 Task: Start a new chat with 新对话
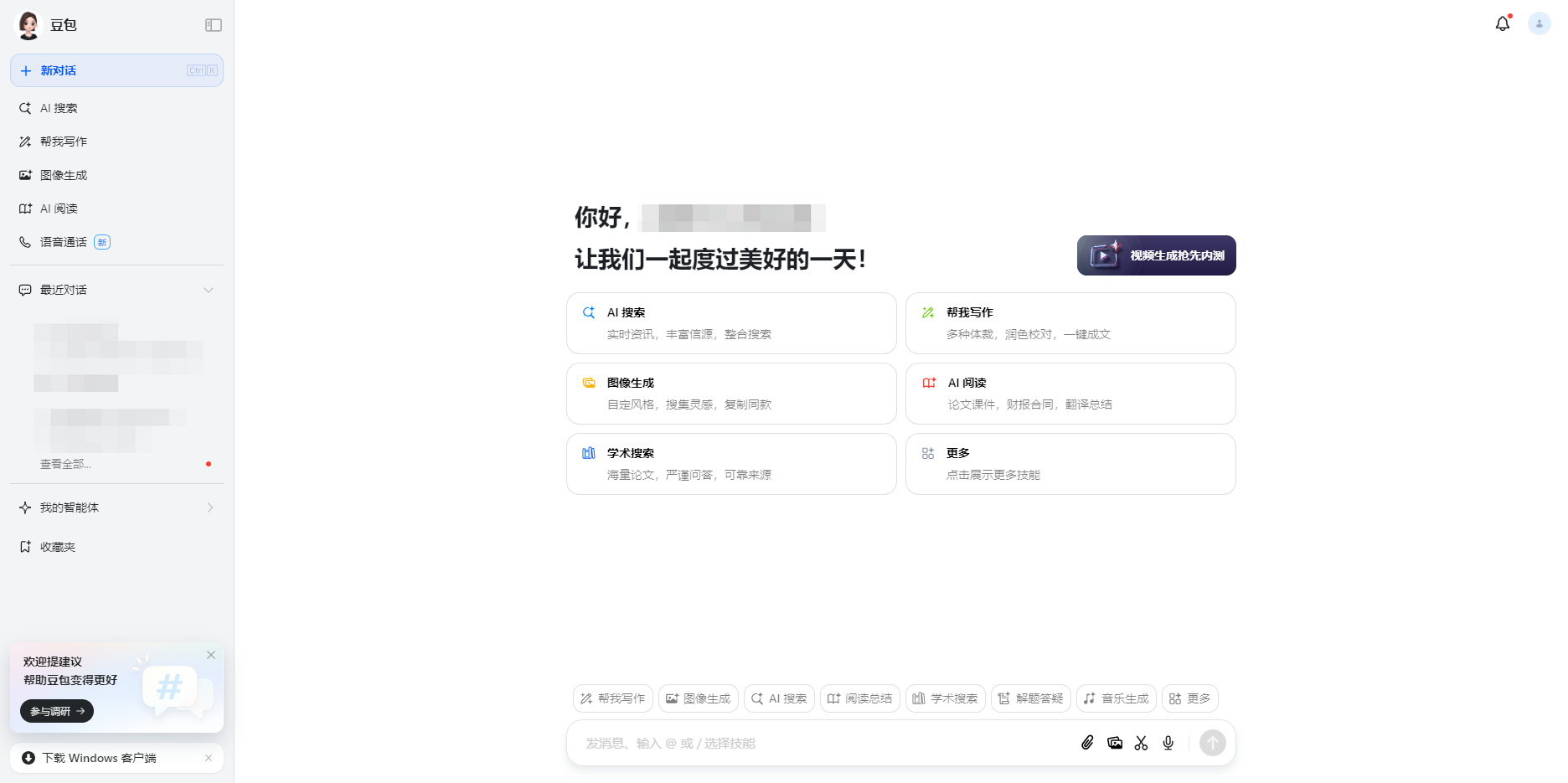(116, 70)
